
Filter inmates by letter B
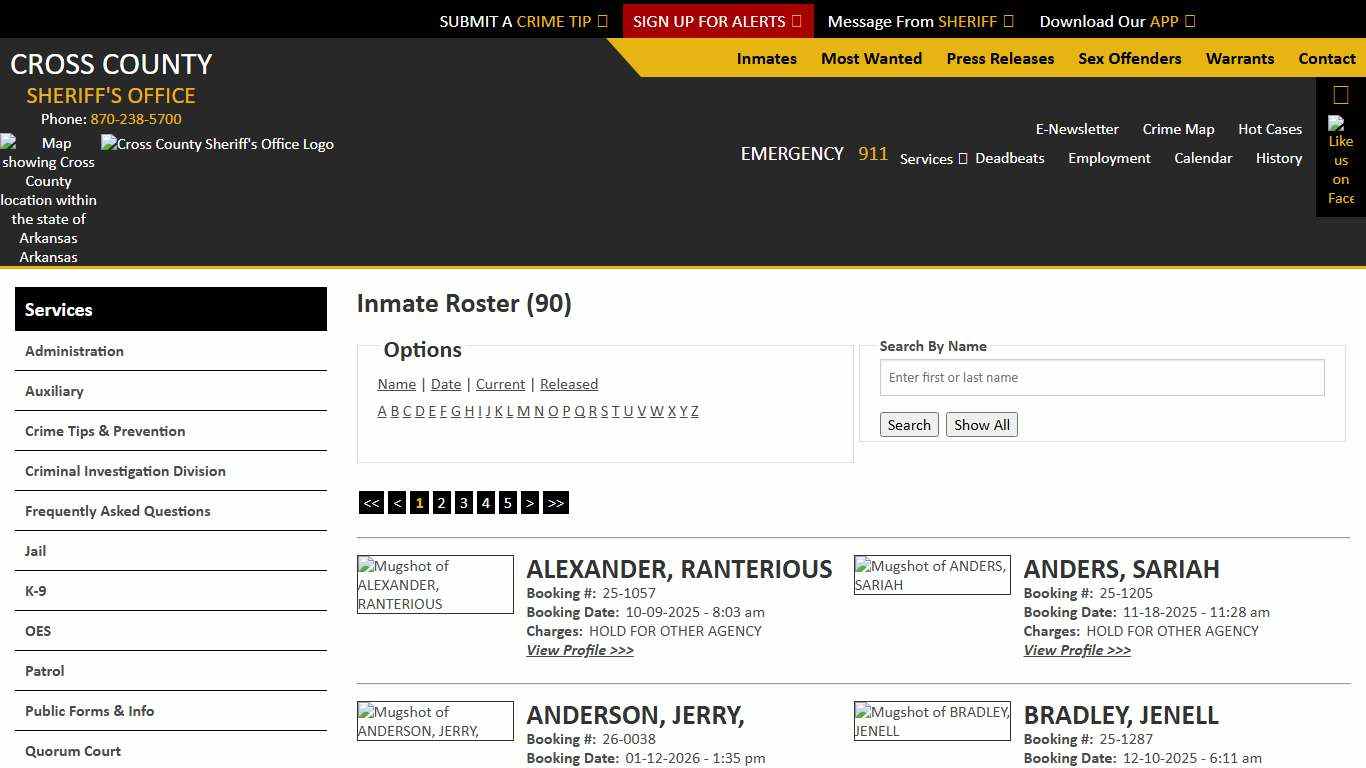coord(394,411)
